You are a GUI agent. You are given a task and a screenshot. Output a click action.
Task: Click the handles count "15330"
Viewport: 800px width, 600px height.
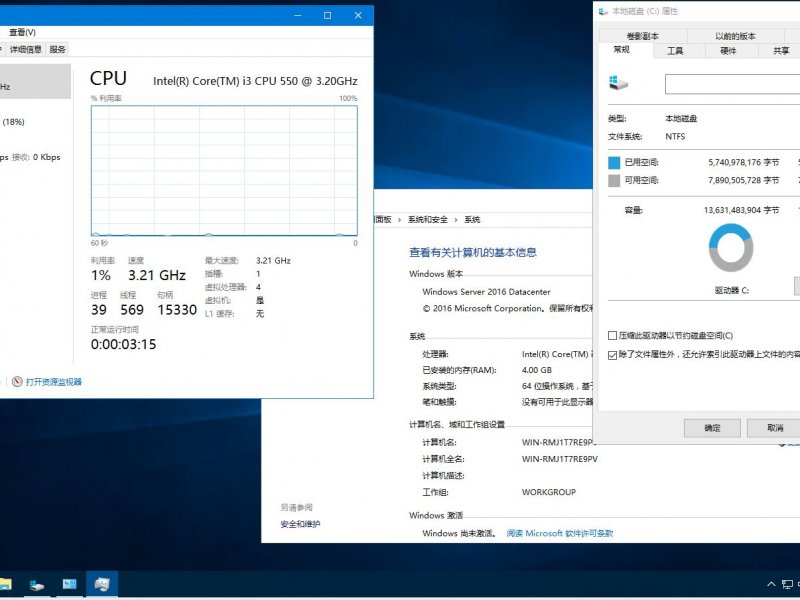[x=177, y=310]
